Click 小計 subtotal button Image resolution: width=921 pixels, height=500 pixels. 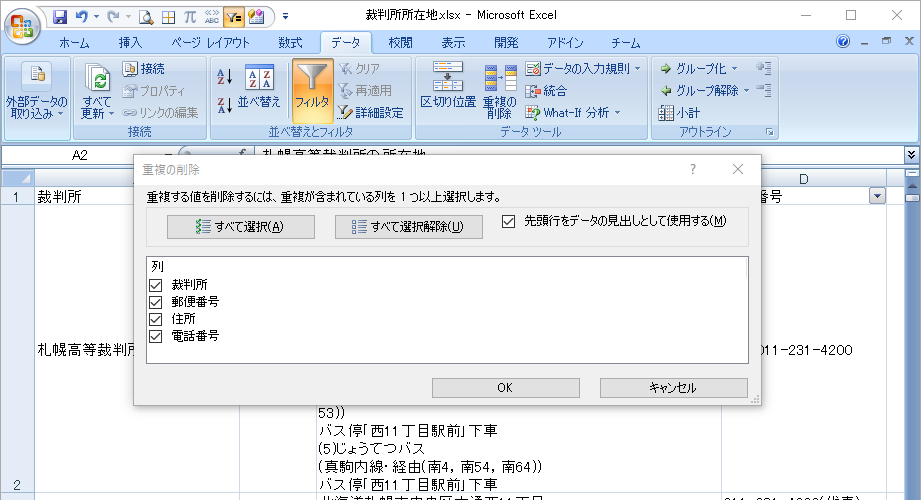pos(680,112)
